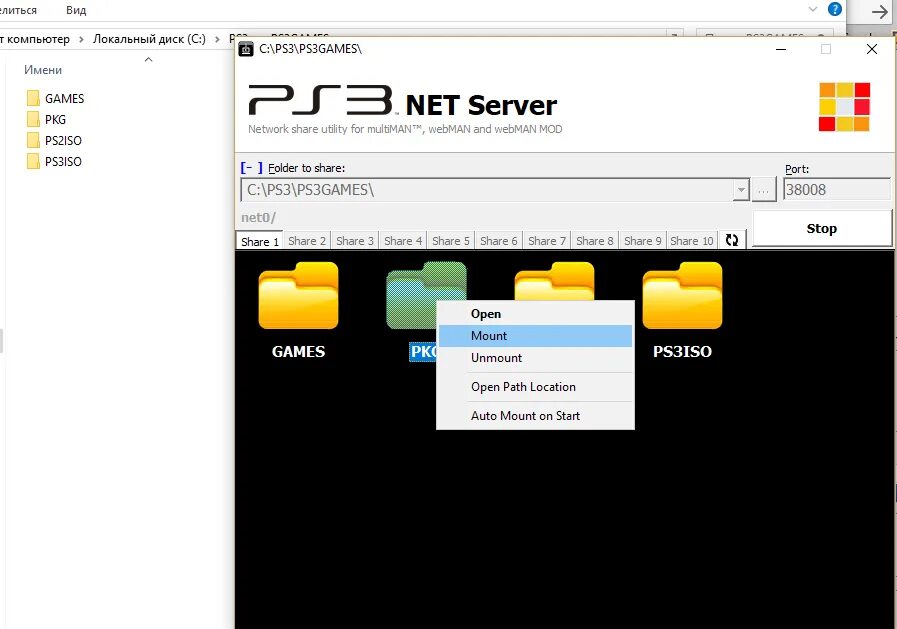The height and width of the screenshot is (629, 897).
Task: Click the colored squares logo in header
Action: coord(844,107)
